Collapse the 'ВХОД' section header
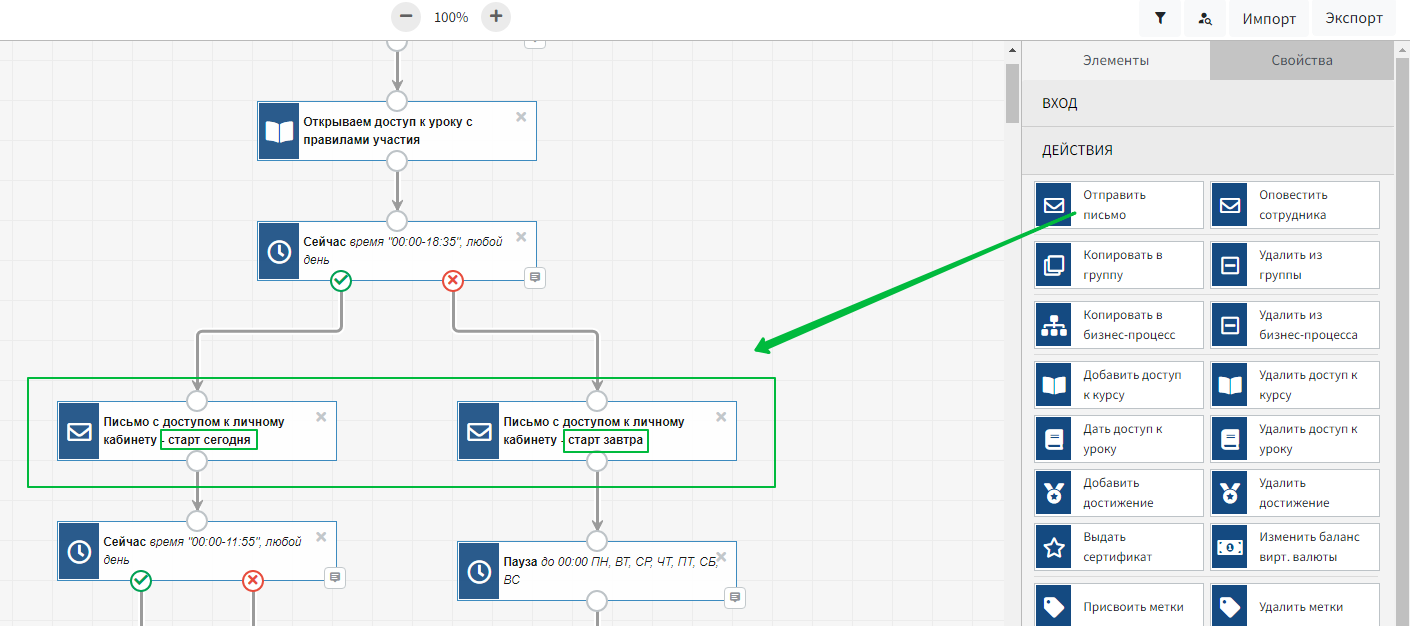Image resolution: width=1410 pixels, height=626 pixels. click(x=1207, y=104)
